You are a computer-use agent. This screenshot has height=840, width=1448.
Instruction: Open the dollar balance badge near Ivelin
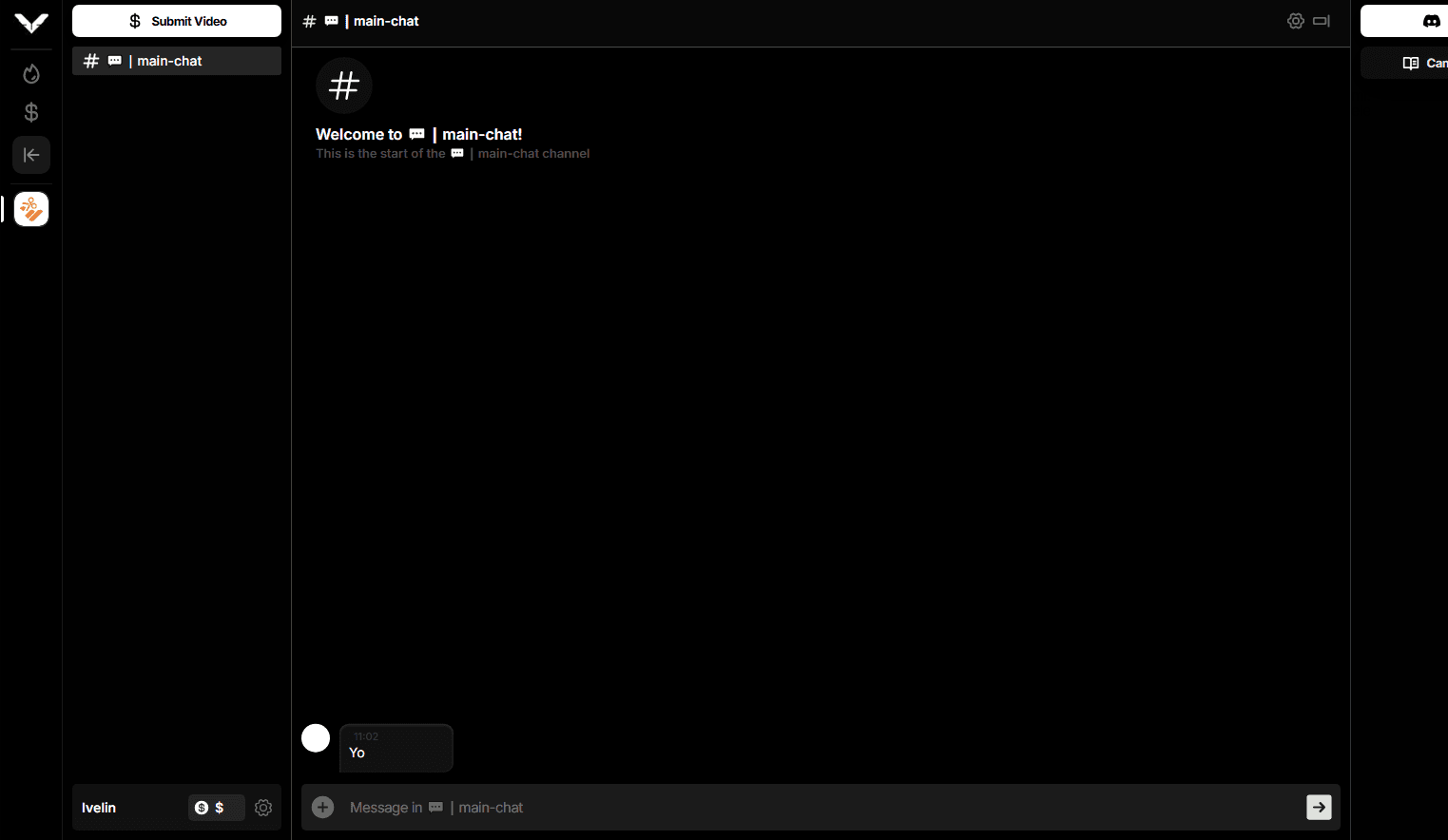216,808
